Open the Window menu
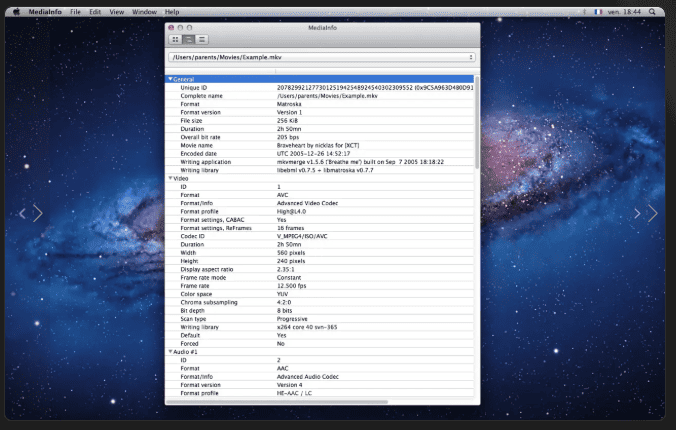This screenshot has height=430, width=676. click(x=144, y=12)
